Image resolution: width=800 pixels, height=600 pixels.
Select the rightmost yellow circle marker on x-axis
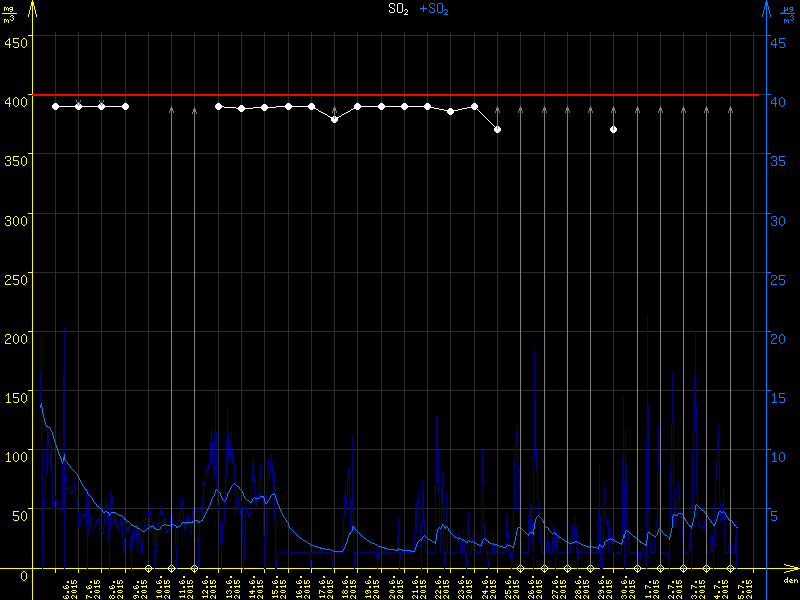[x=731, y=568]
